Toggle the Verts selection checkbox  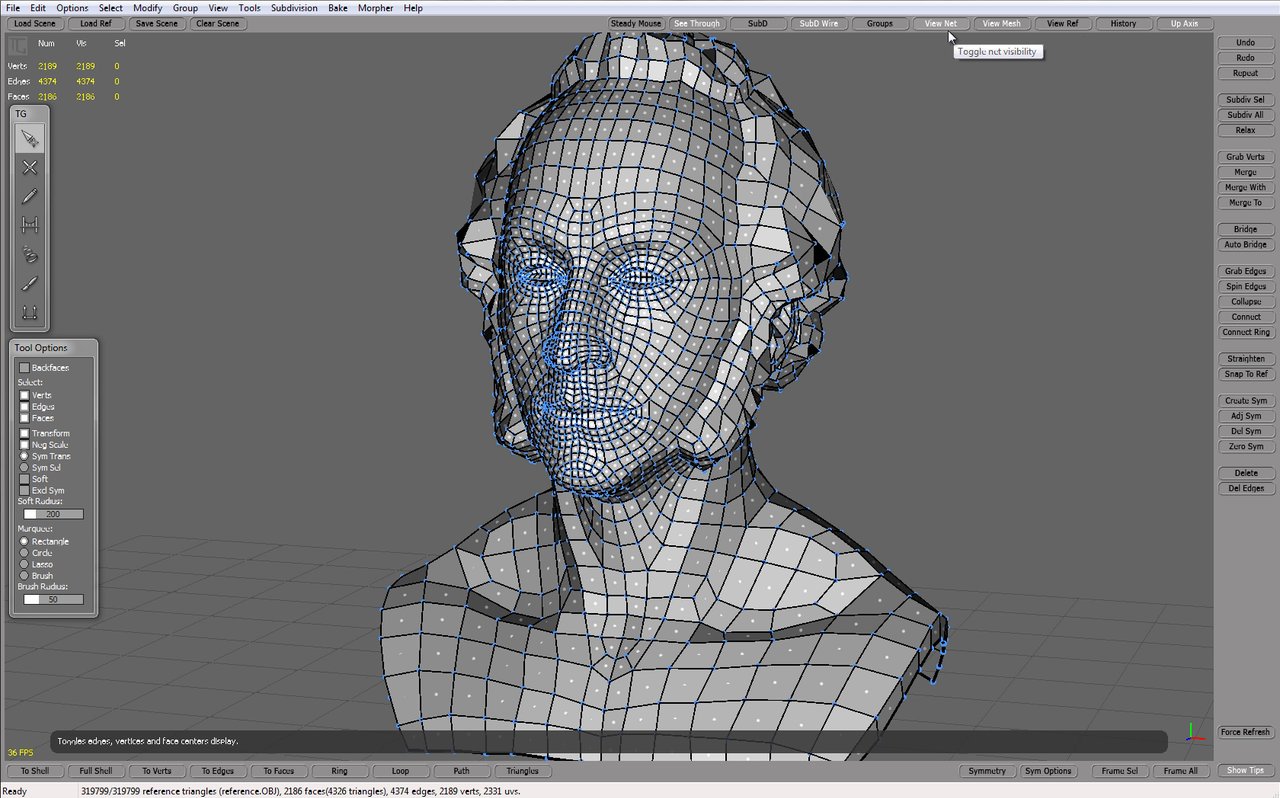tap(25, 395)
